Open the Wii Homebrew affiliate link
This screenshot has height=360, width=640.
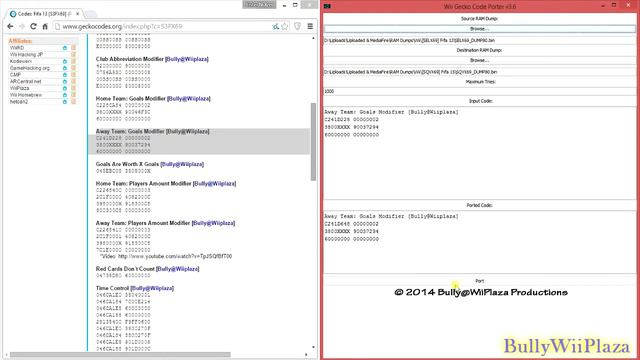(x=26, y=95)
